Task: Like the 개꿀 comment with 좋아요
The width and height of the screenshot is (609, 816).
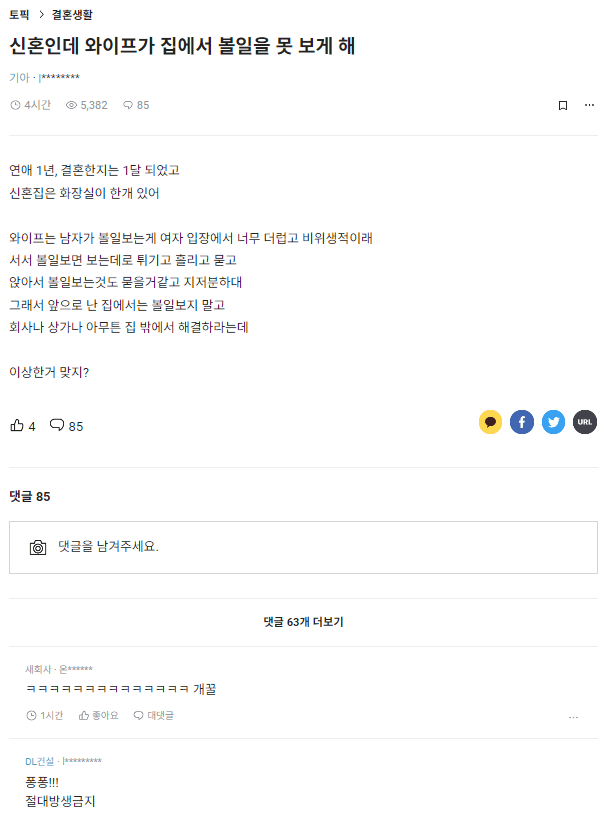Action: [x=98, y=716]
